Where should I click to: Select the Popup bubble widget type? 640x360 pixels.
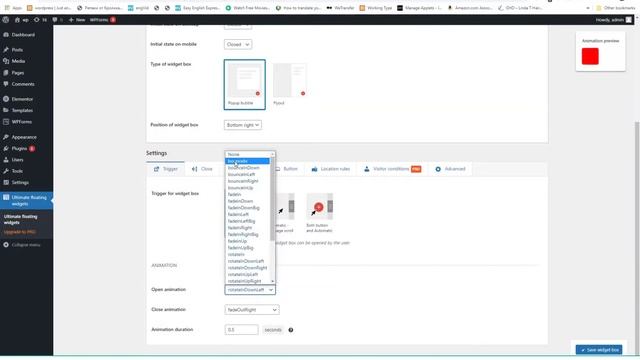tap(244, 84)
